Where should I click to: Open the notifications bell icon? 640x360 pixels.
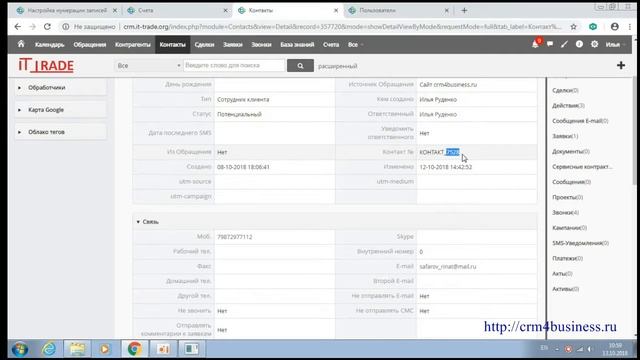tap(535, 44)
